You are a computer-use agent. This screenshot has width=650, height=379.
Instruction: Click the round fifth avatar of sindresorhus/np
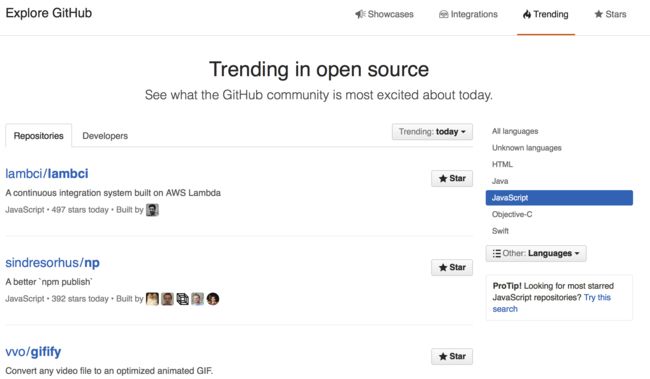[213, 299]
